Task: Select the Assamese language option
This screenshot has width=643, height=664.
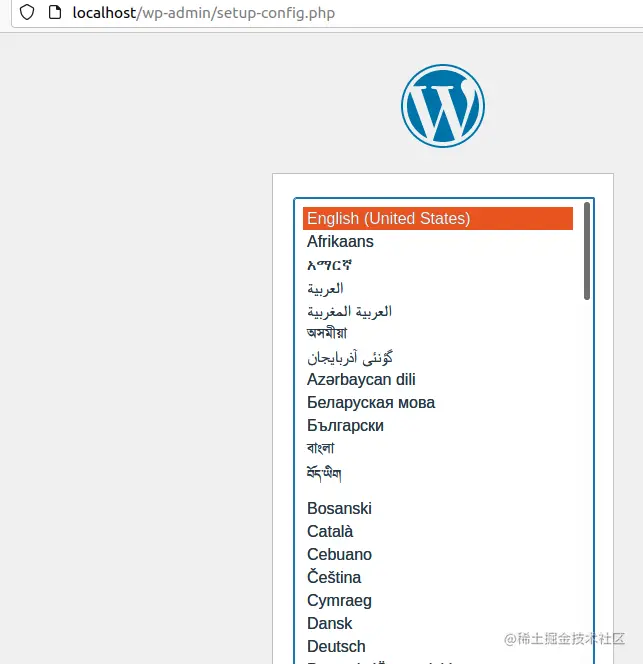Action: pyautogui.click(x=438, y=333)
